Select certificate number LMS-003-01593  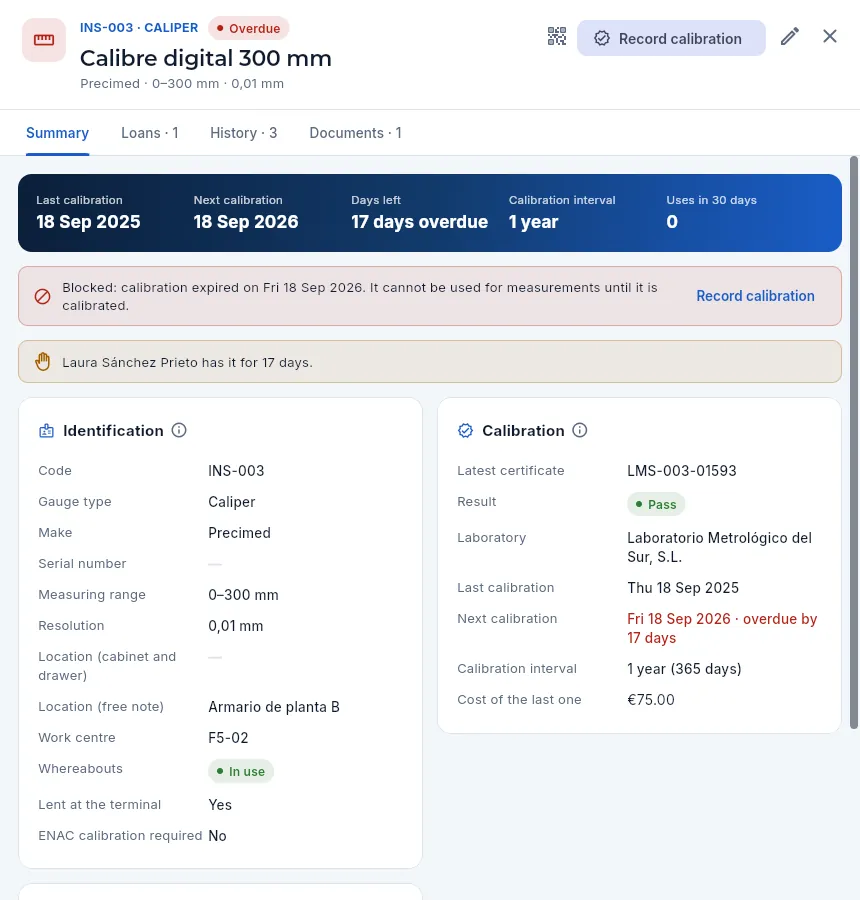click(681, 471)
